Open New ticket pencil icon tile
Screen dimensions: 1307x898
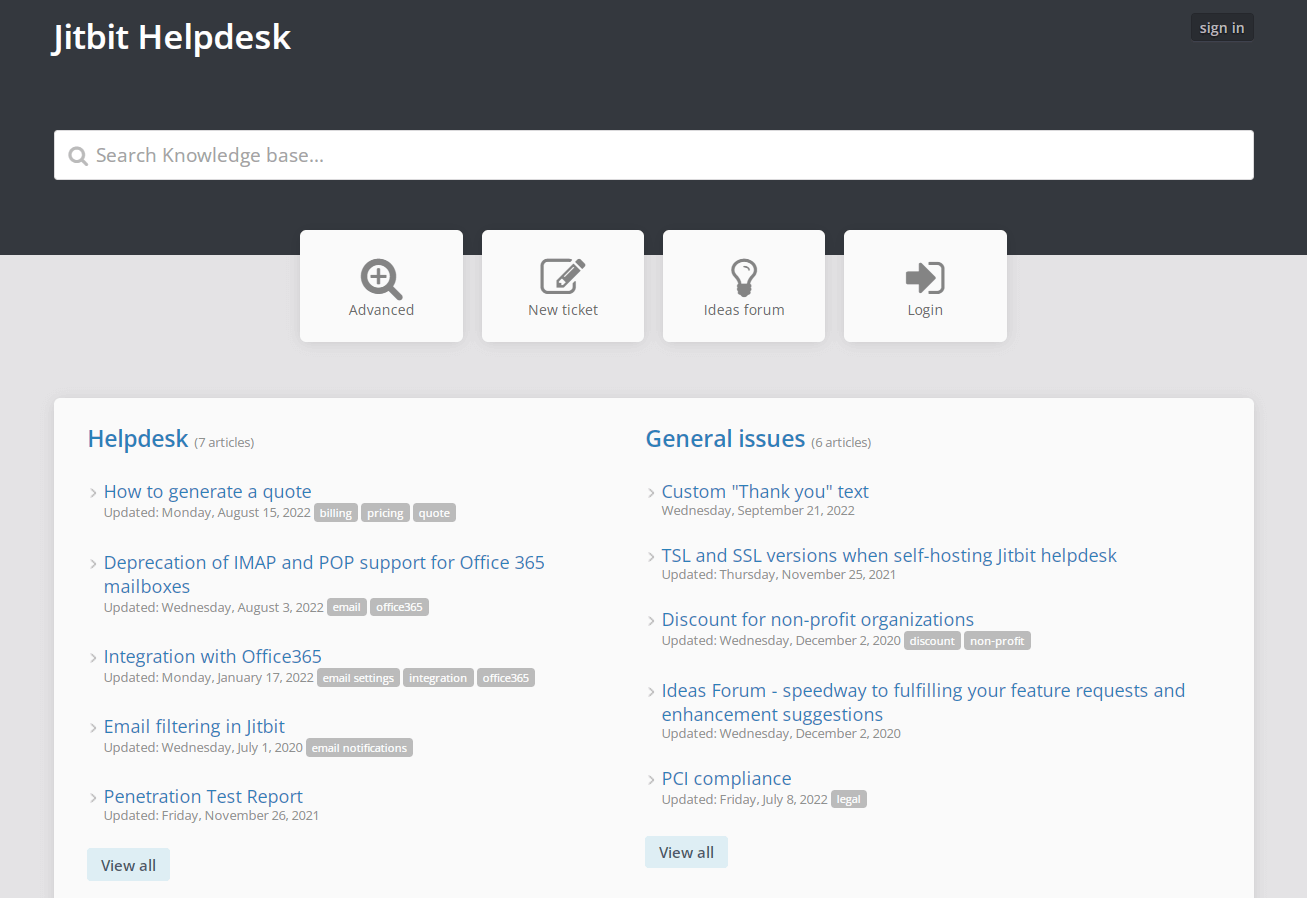(563, 286)
